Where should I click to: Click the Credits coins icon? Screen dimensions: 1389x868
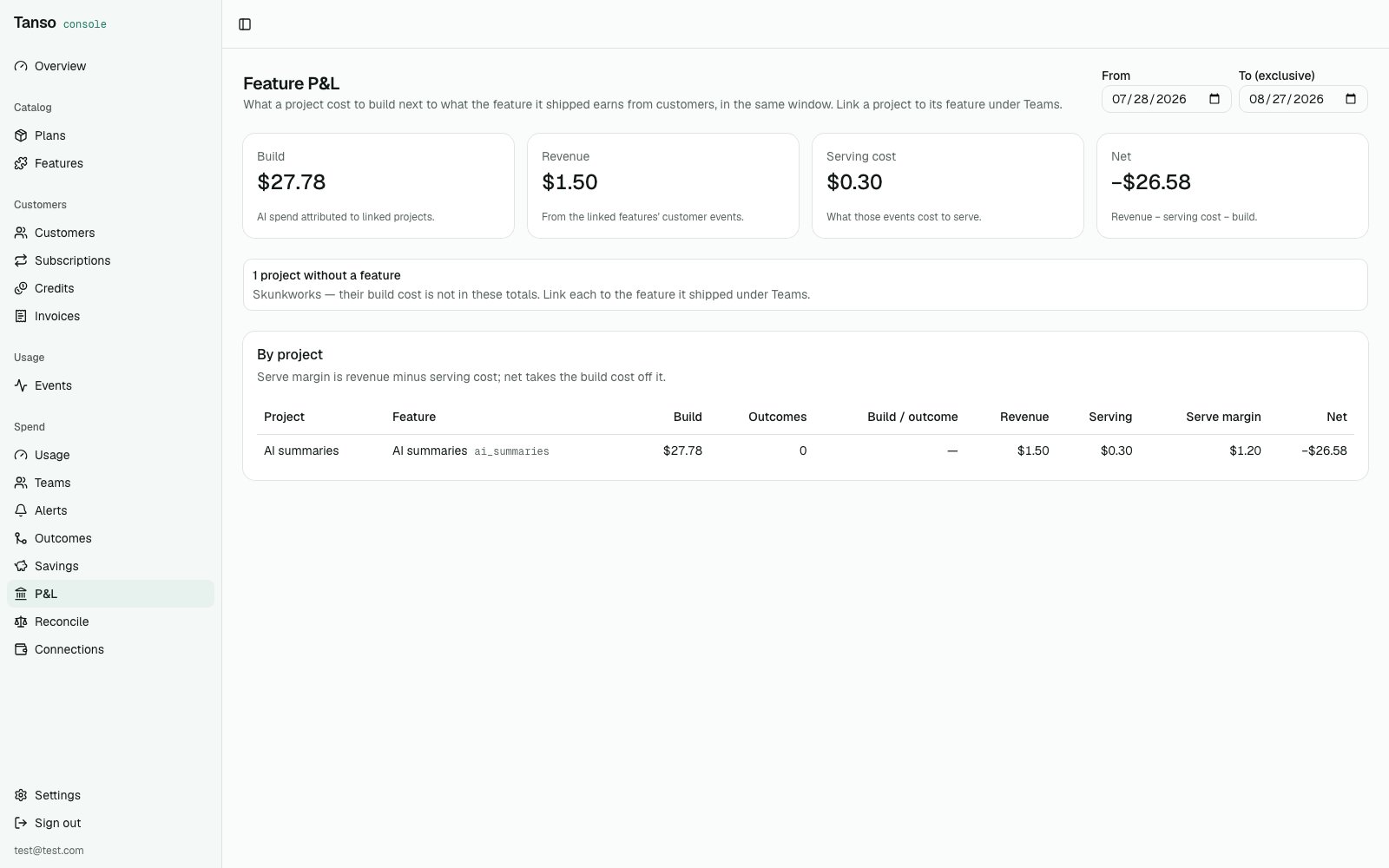[21, 288]
